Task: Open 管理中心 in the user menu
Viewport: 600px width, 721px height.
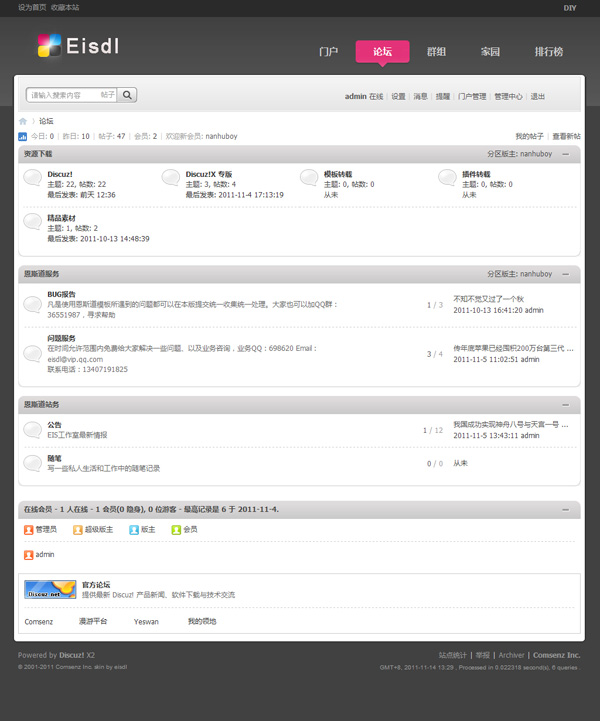Action: 509,96
